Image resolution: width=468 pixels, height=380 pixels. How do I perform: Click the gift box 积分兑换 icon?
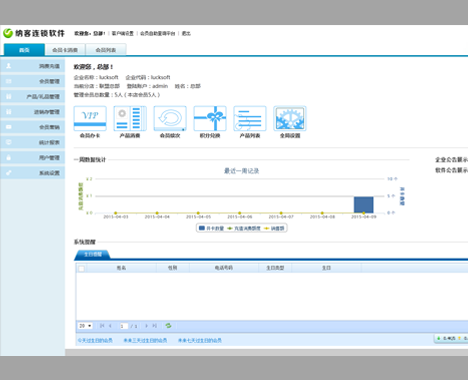tap(210, 118)
